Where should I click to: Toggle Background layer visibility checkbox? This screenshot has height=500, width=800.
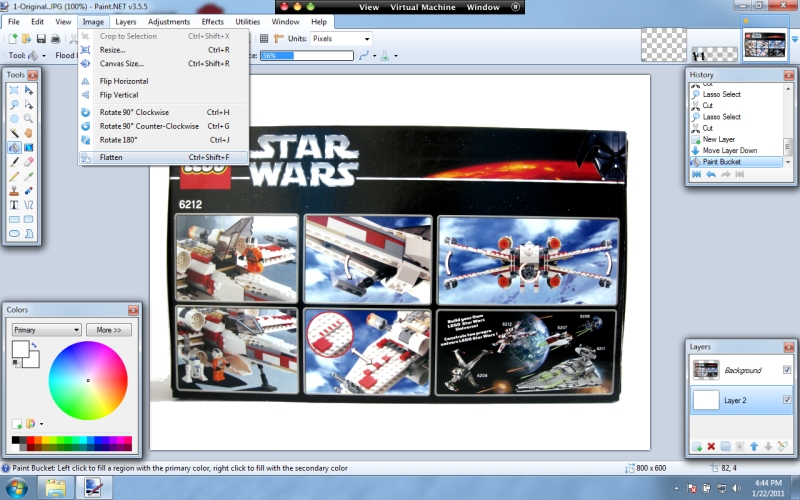point(787,370)
